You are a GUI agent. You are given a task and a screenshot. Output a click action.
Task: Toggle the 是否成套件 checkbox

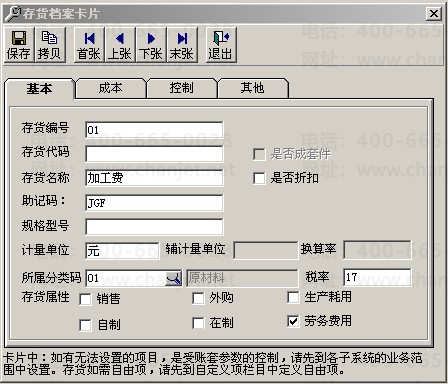(x=259, y=154)
